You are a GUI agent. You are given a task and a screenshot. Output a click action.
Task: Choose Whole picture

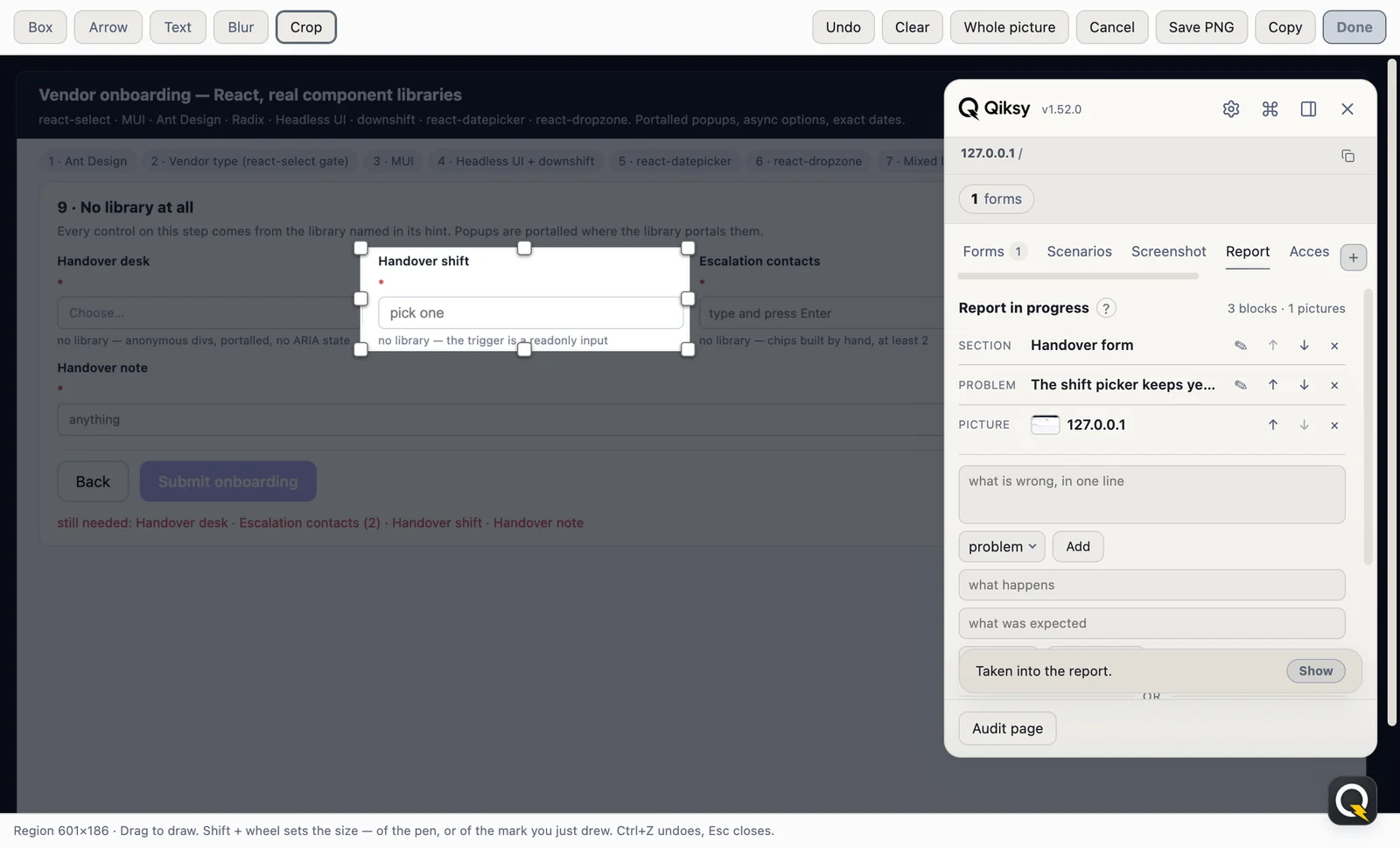[1009, 27]
